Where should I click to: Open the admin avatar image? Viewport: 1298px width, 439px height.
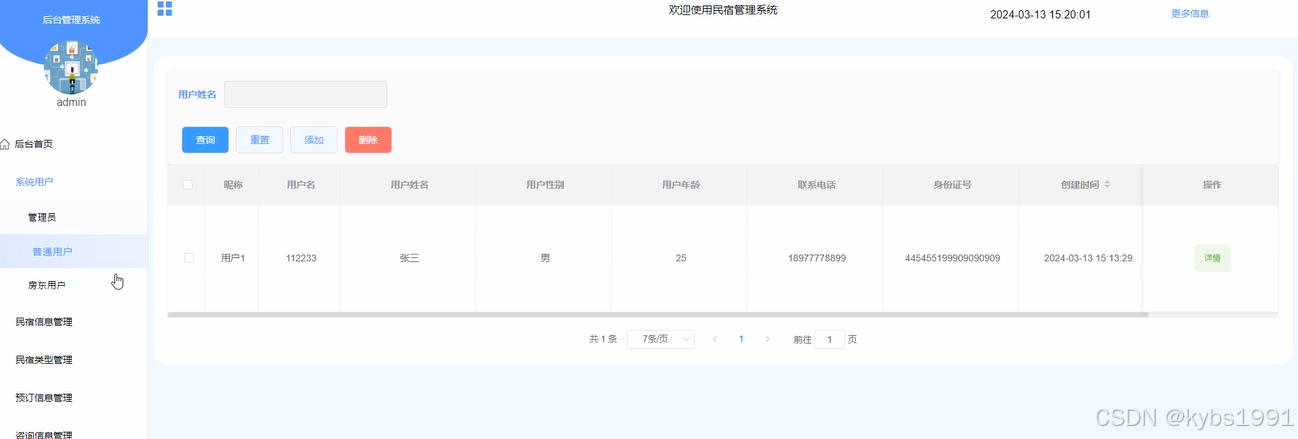[71, 66]
